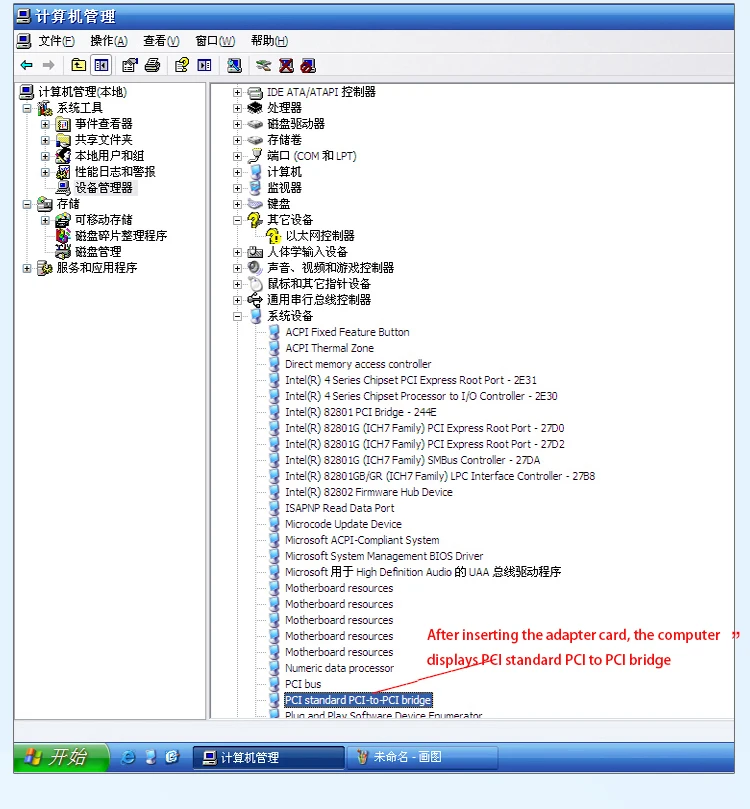Click the yellow question mark 以太网控制器 icon
The width and height of the screenshot is (750, 809).
273,236
